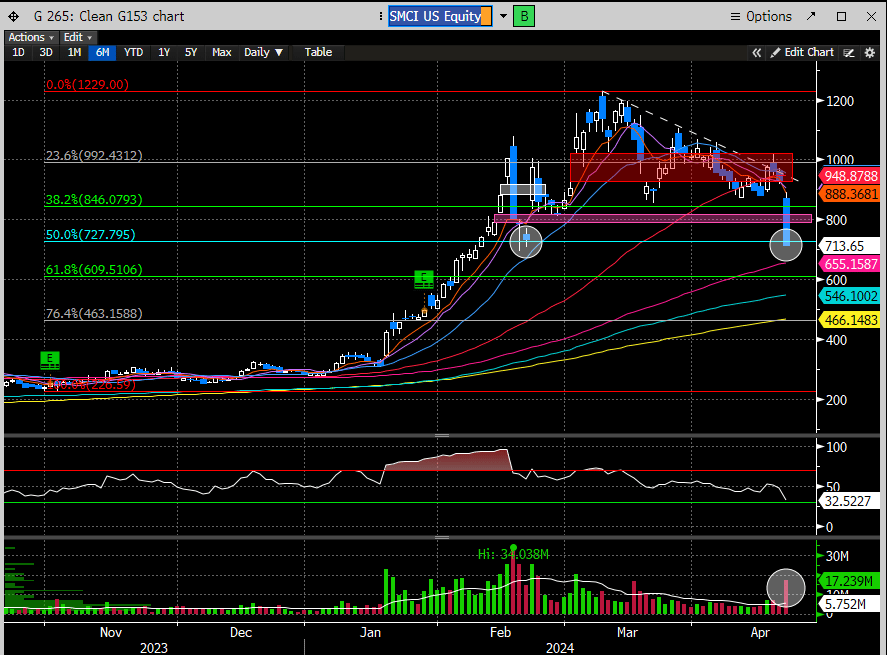Viewport: 887px width, 655px height.
Task: Select the 1D time range
Action: click(18, 52)
